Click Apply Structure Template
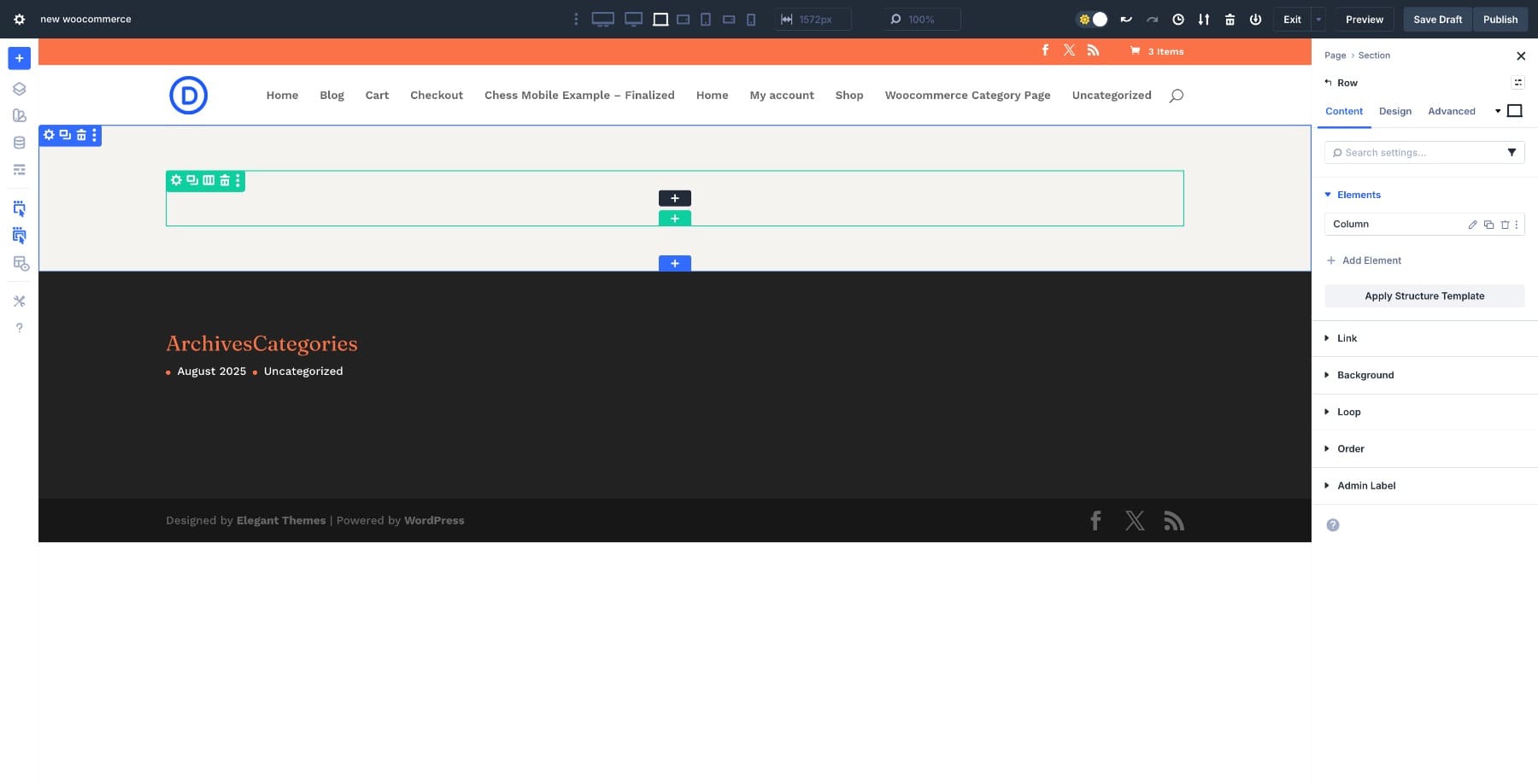The width and height of the screenshot is (1538, 784). (1424, 295)
